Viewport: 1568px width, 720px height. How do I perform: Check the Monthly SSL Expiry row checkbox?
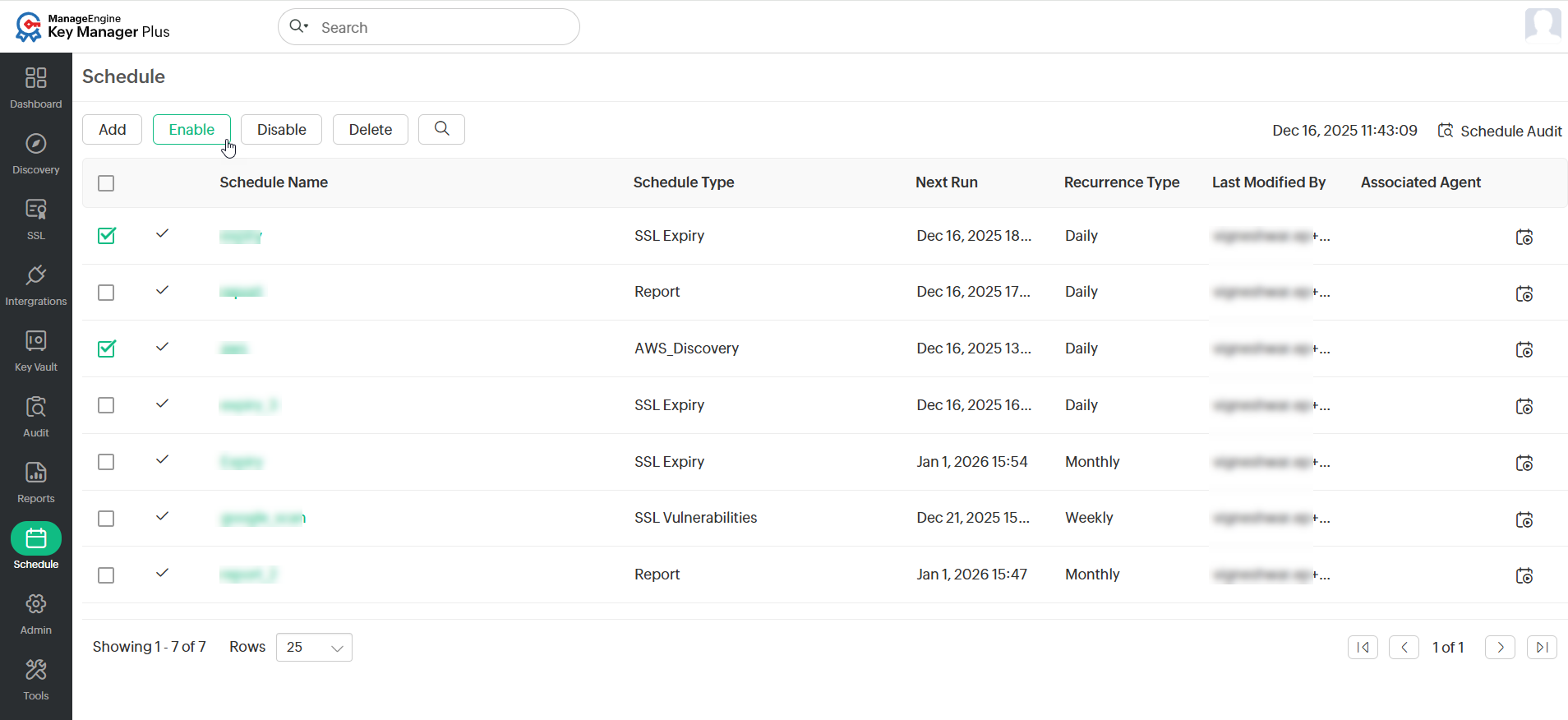point(106,462)
